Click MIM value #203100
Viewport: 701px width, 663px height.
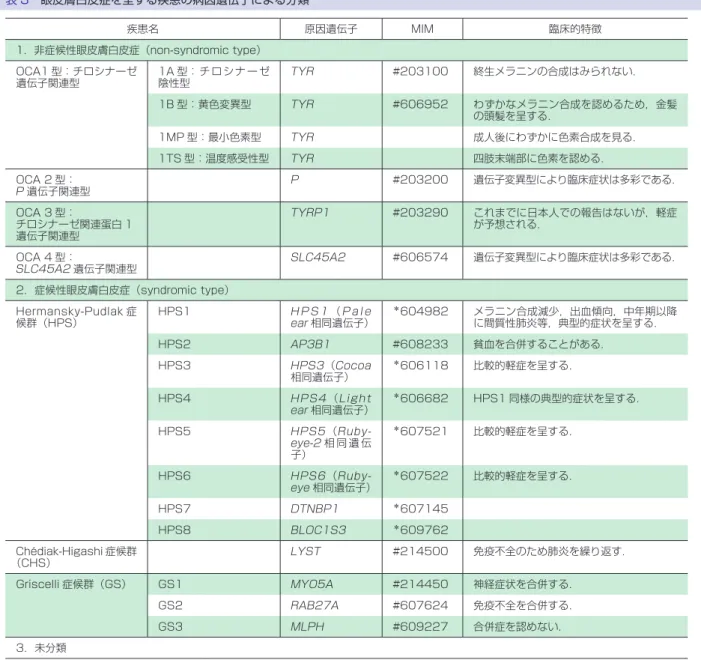[x=420, y=72]
